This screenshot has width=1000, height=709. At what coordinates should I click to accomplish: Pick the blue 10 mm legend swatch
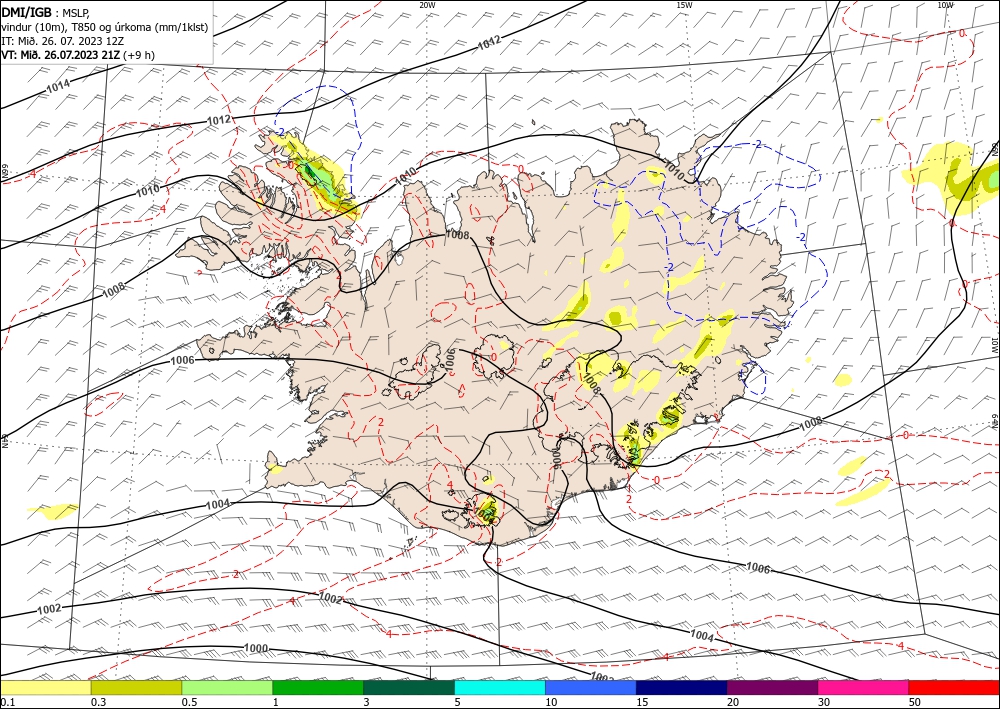591,687
